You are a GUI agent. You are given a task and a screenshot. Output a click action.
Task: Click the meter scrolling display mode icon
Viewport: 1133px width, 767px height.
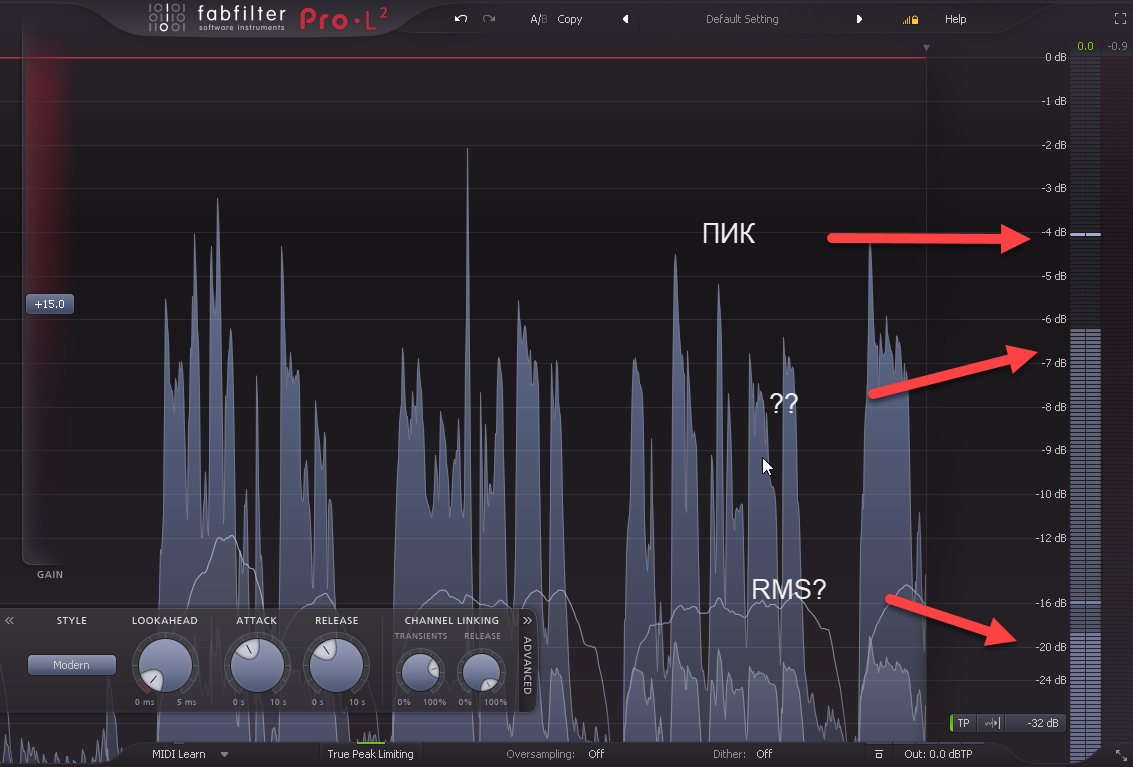(x=991, y=723)
